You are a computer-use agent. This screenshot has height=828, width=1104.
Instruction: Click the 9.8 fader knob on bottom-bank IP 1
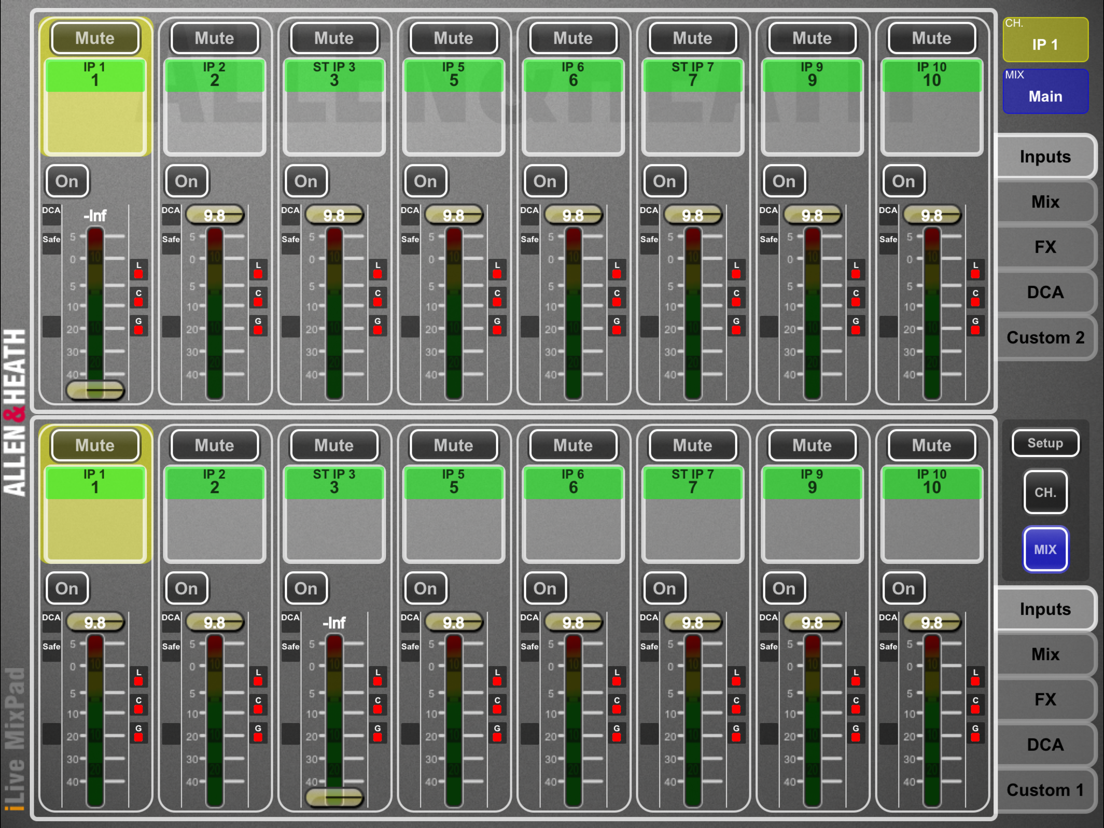click(x=95, y=622)
